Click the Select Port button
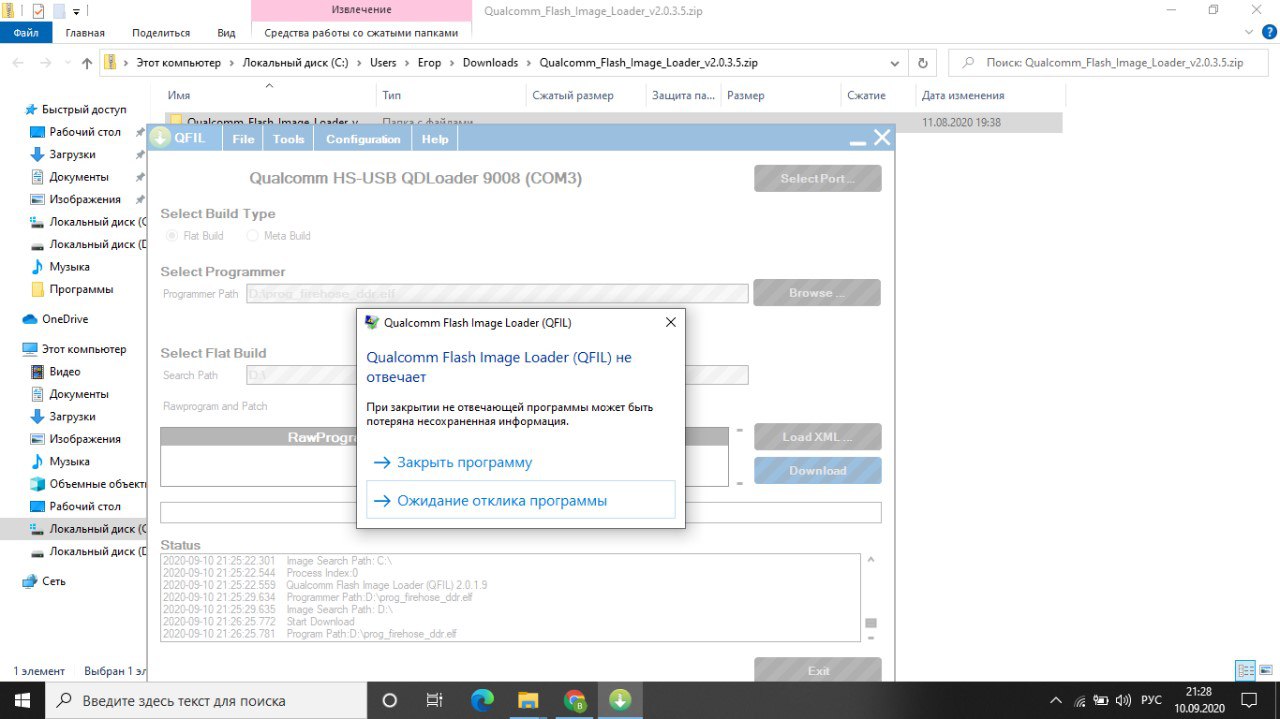1280x719 pixels. [817, 178]
